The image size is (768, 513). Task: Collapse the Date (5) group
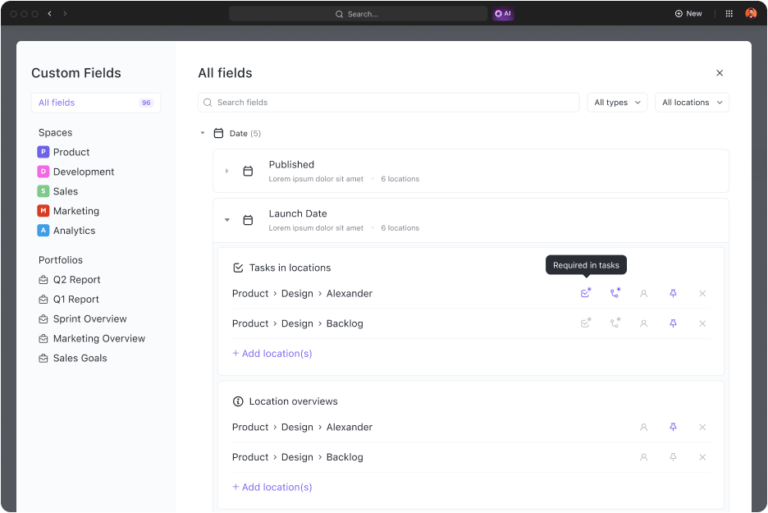[202, 133]
